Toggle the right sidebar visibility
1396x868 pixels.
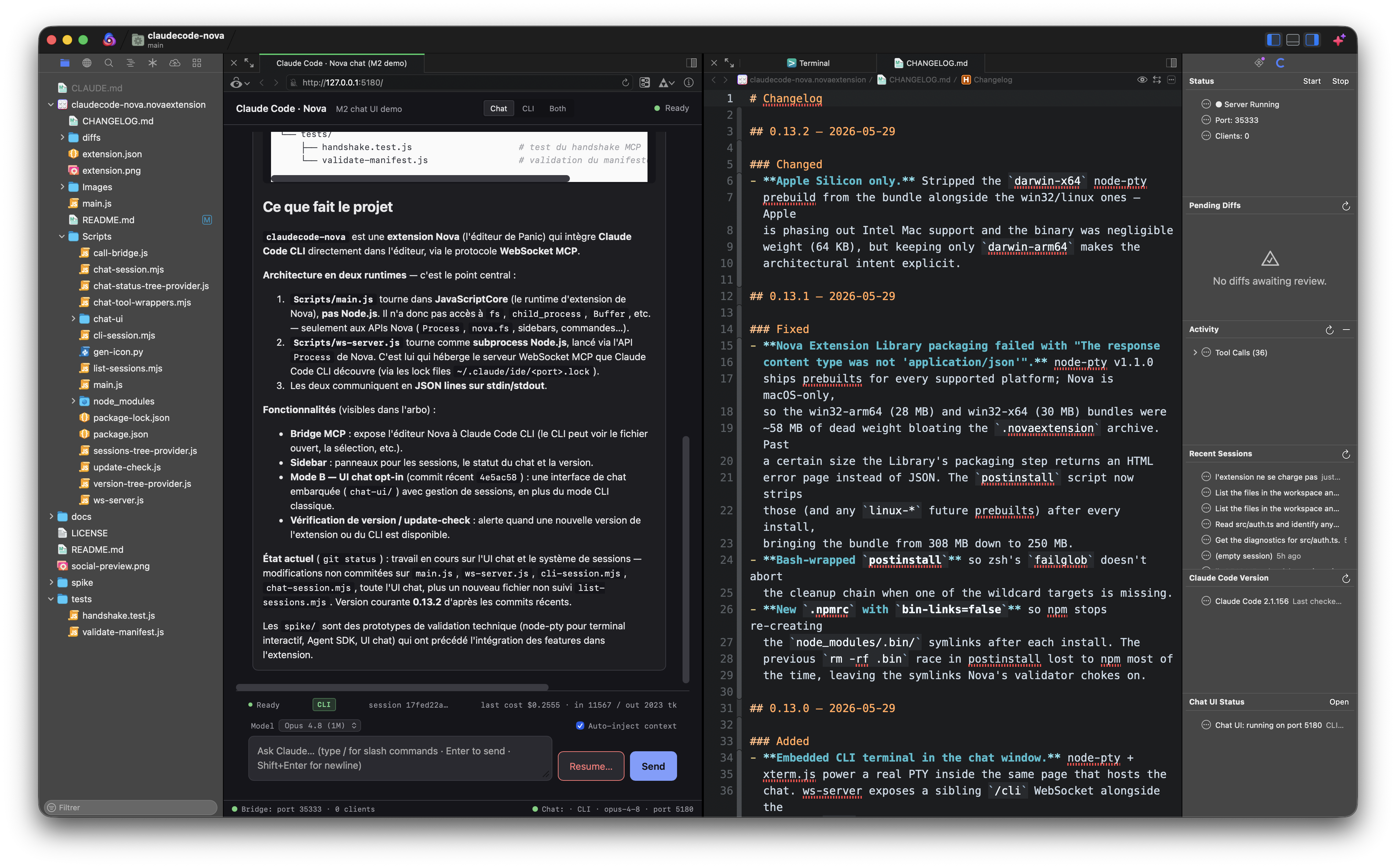pyautogui.click(x=1312, y=39)
